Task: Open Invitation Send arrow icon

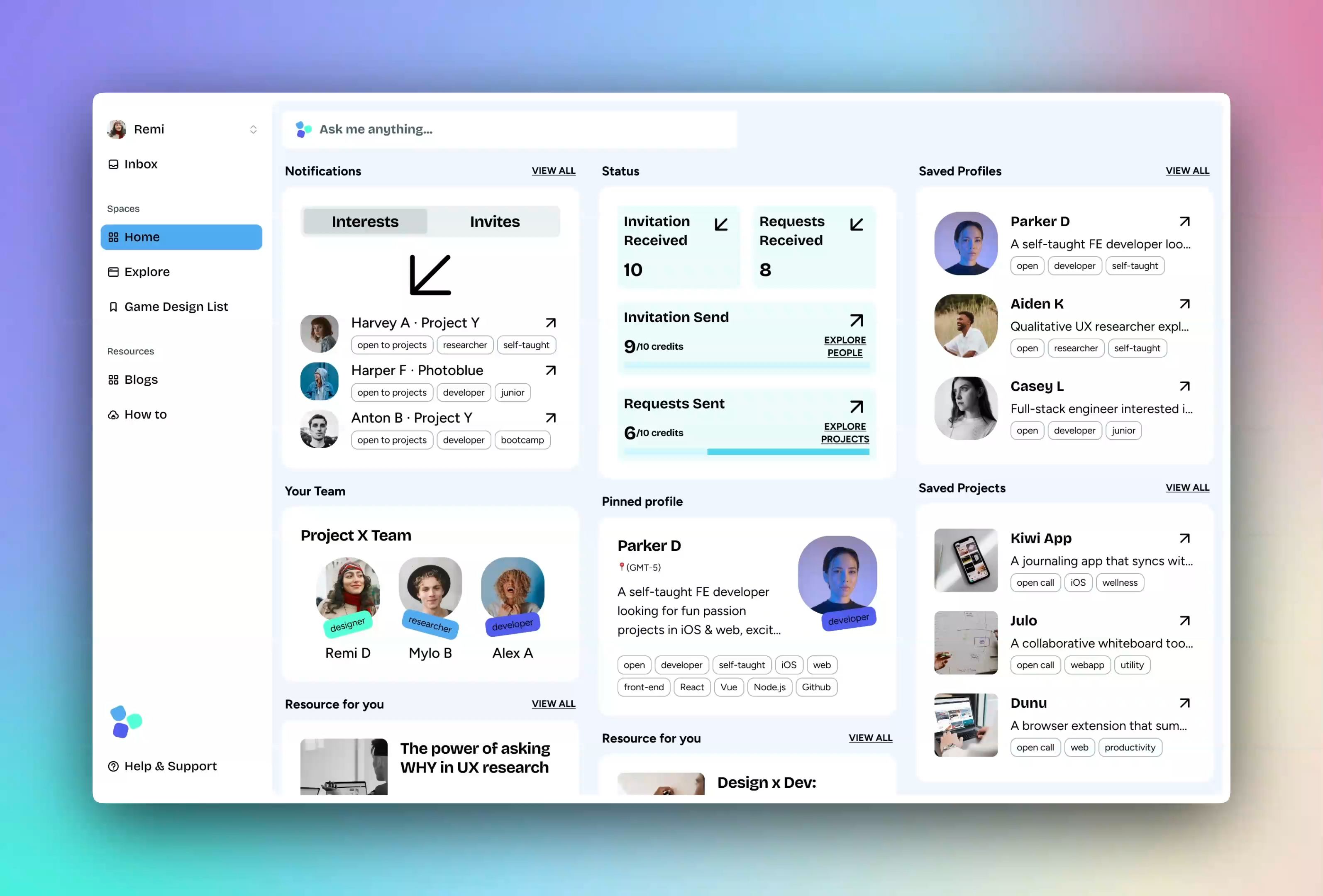Action: 857,320
